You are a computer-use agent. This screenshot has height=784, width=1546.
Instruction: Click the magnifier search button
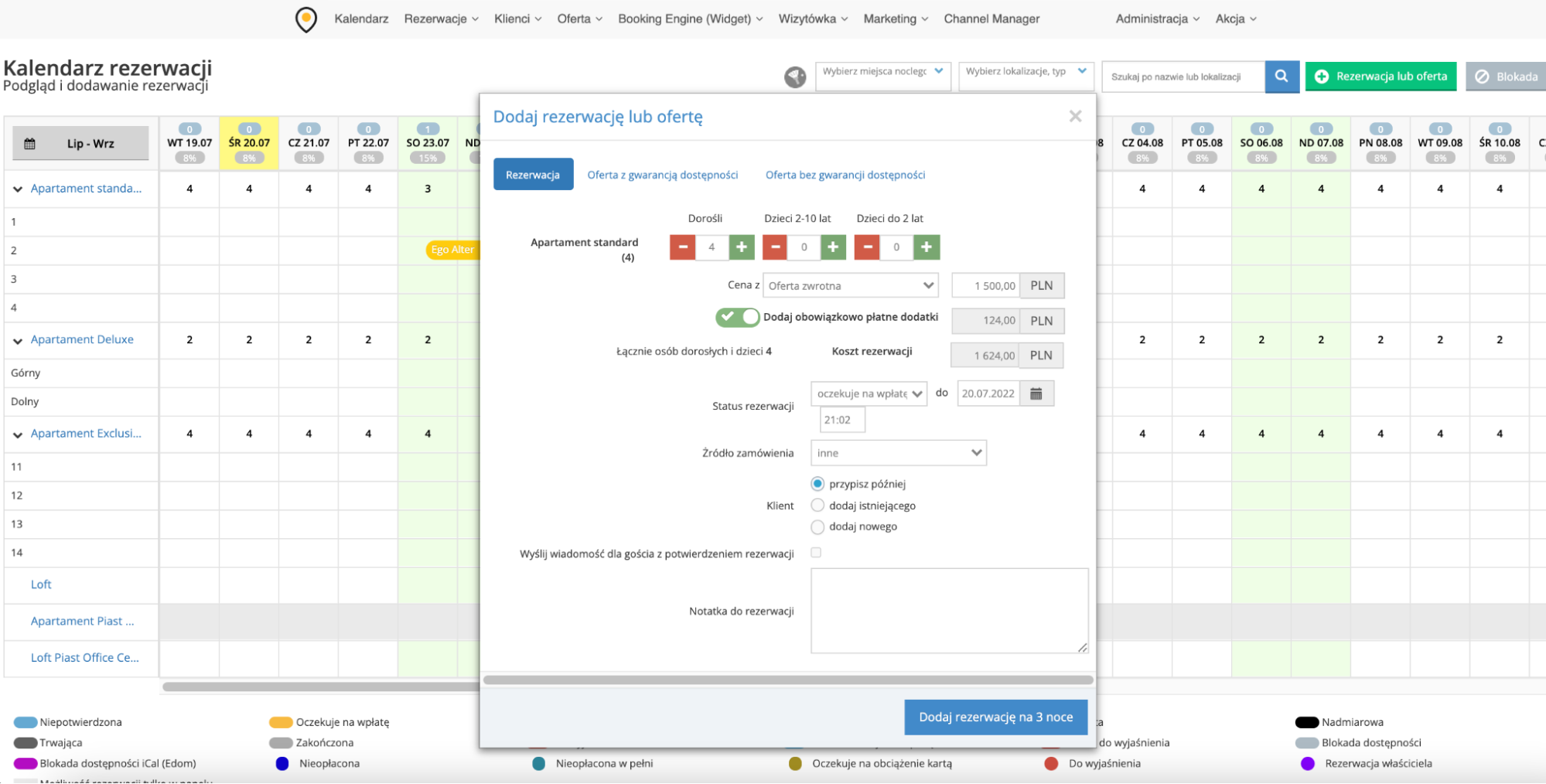(1282, 77)
